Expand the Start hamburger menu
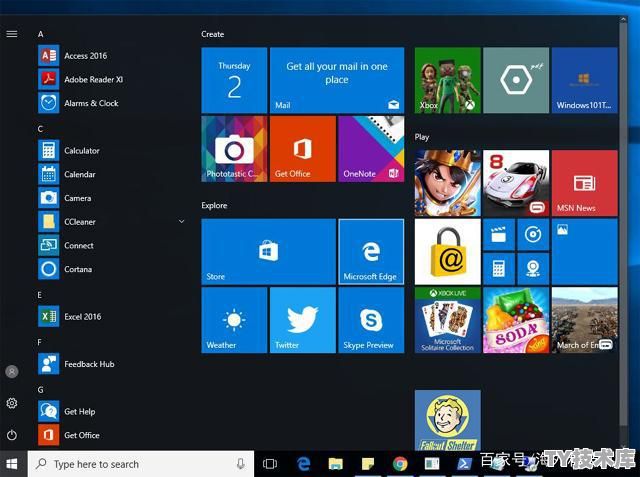 pos(12,34)
